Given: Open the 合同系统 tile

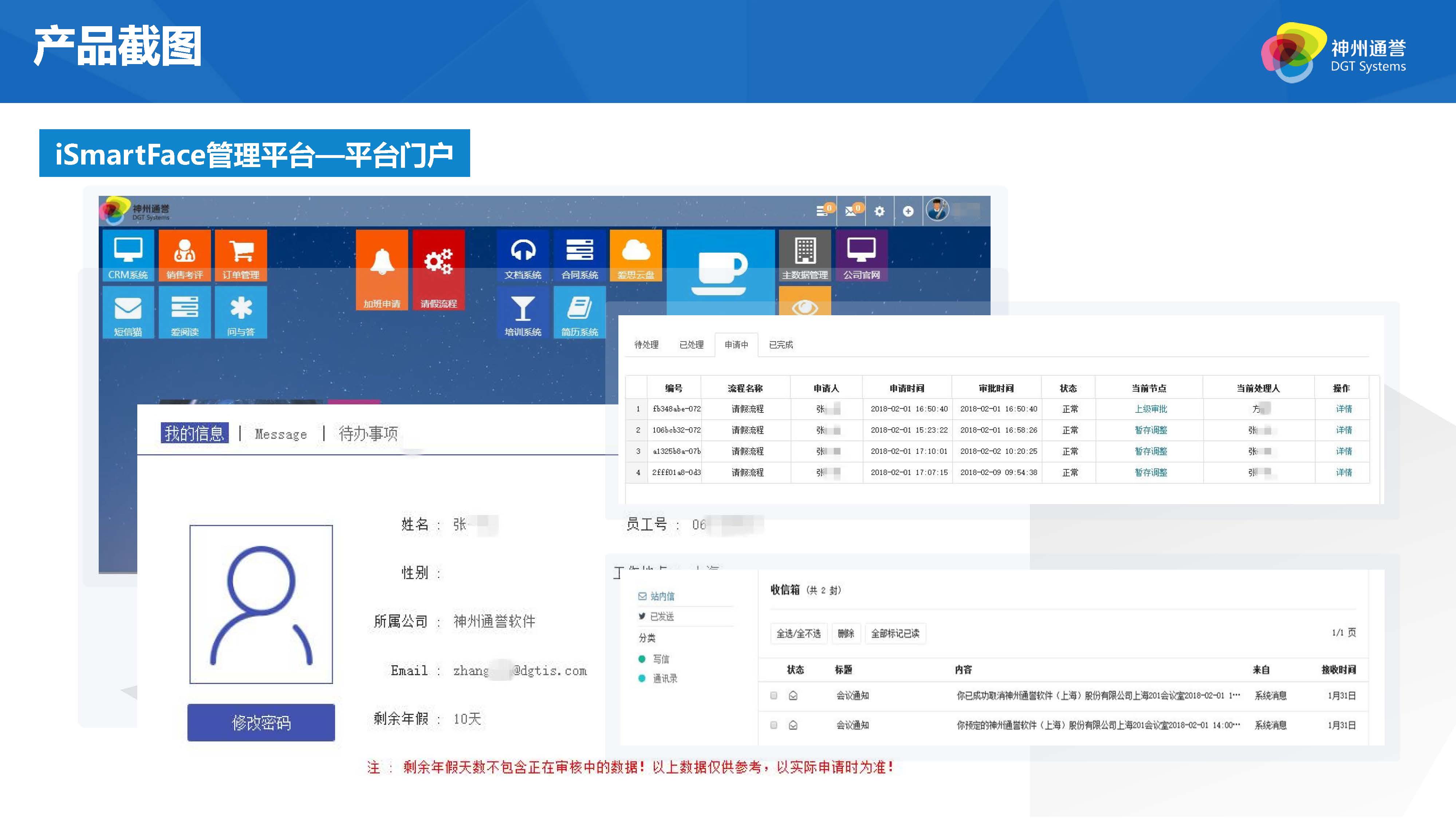Looking at the screenshot, I should [x=579, y=255].
